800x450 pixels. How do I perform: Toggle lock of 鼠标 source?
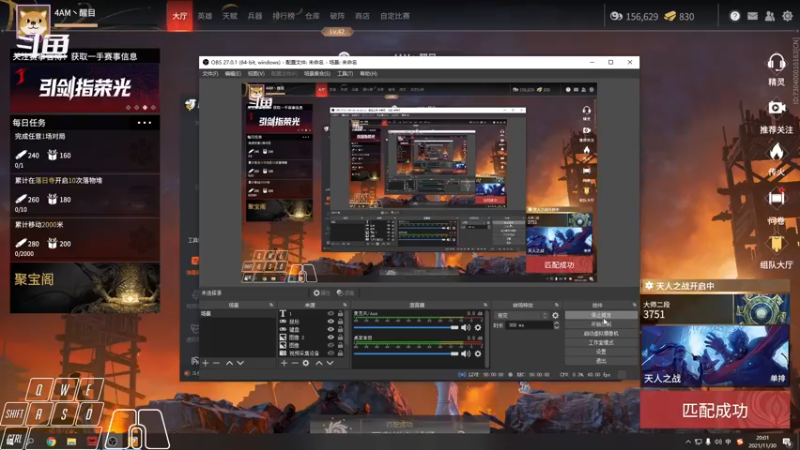tap(340, 321)
